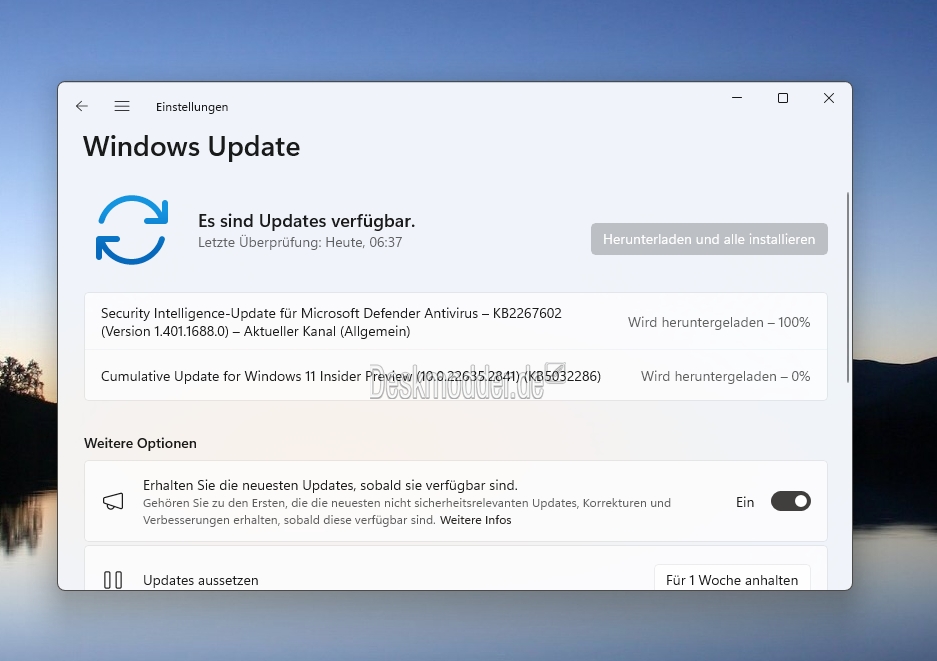Image resolution: width=937 pixels, height=661 pixels.
Task: Click the Einstellungen title text
Action: (192, 106)
